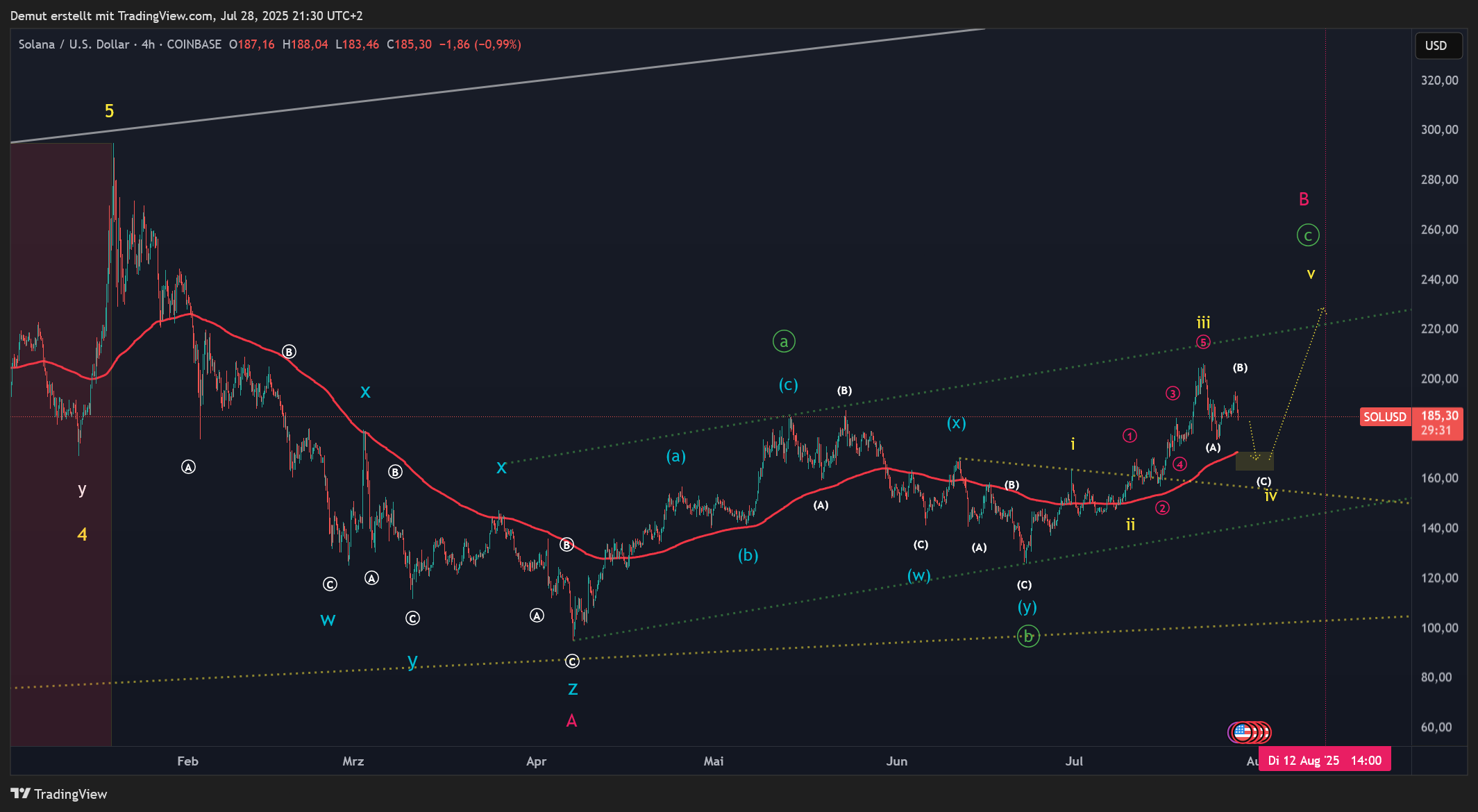Image resolution: width=1478 pixels, height=812 pixels.
Task: Click the SOLUSD price line label
Action: pos(1384,417)
